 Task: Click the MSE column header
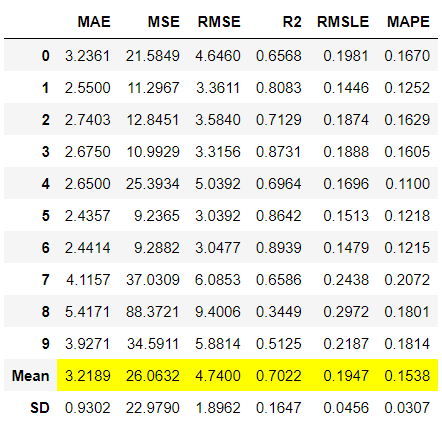tap(164, 22)
